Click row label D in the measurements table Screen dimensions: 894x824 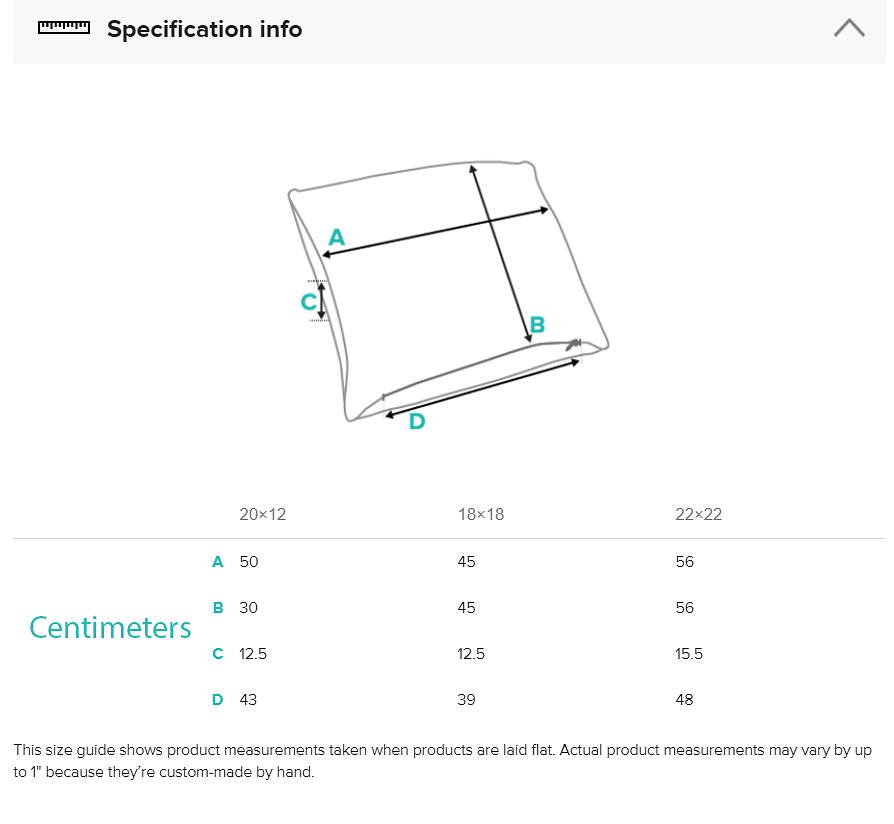[217, 700]
